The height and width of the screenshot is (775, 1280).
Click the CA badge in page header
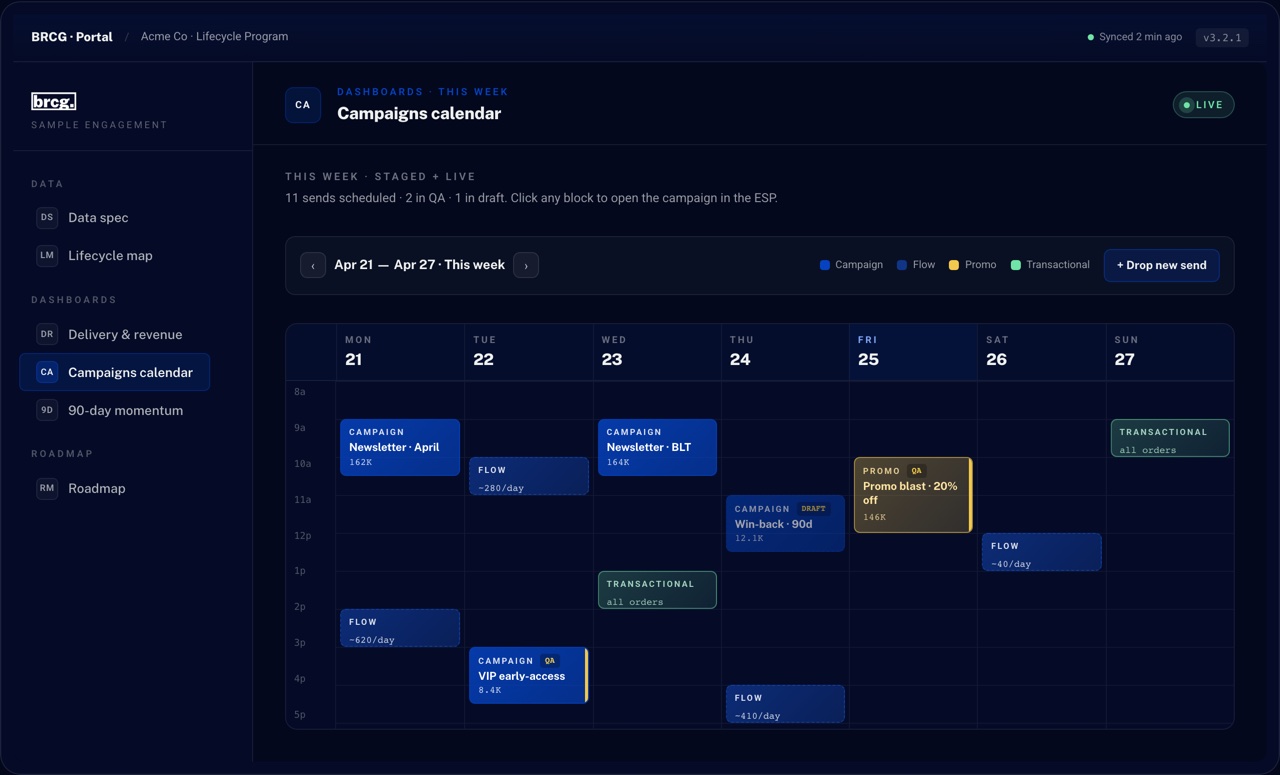coord(303,105)
